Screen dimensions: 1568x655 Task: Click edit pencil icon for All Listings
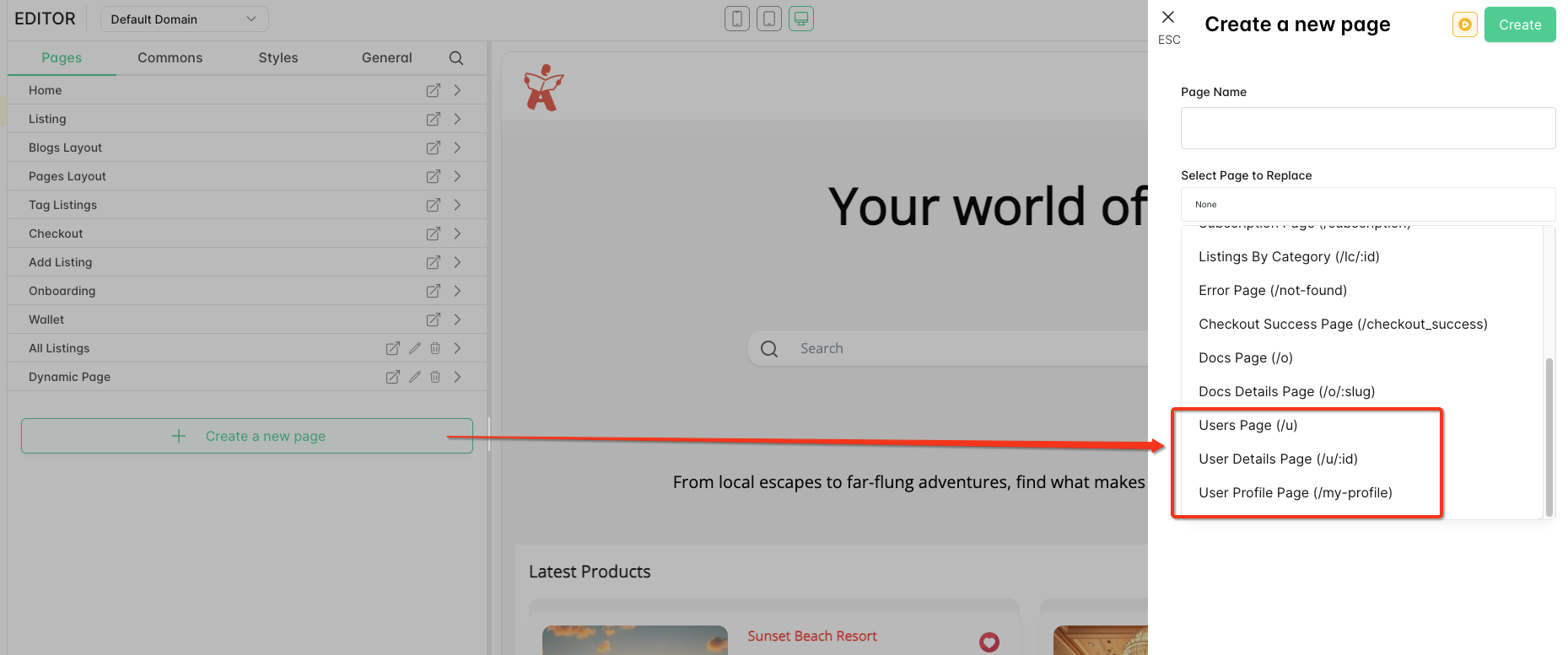point(414,348)
